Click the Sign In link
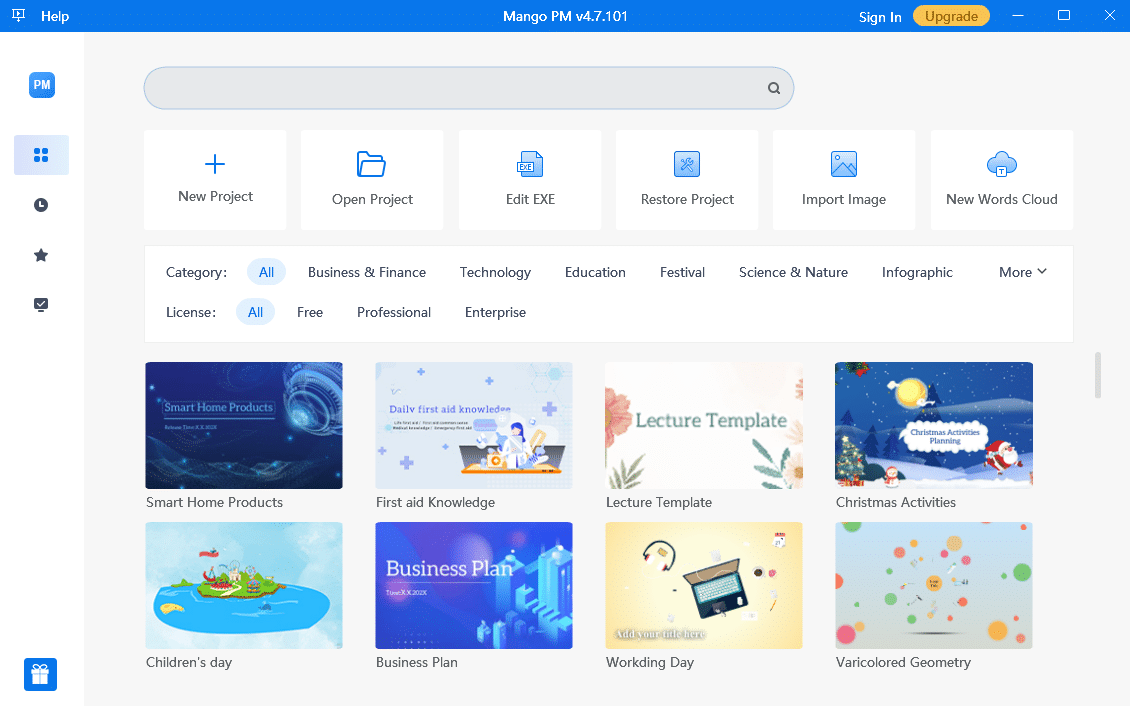Screen dimensions: 1130x706 click(x=880, y=17)
